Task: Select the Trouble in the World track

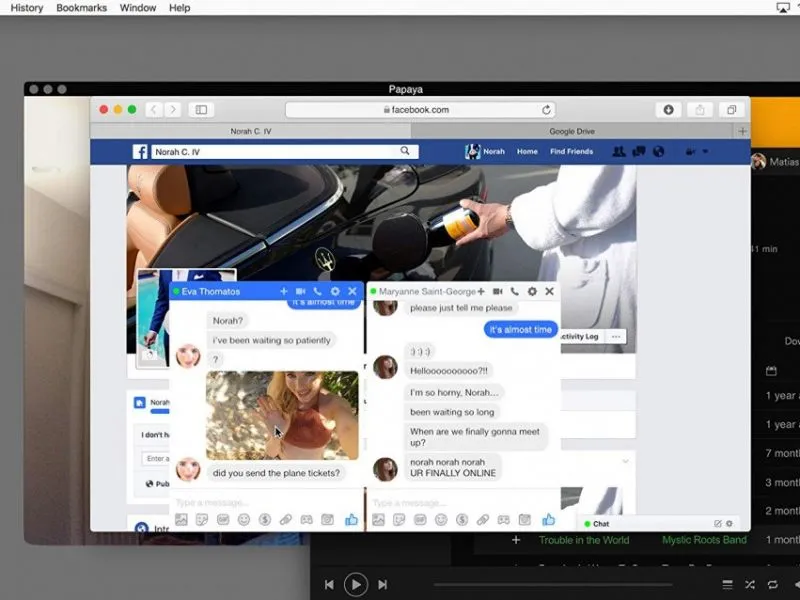Action: click(x=584, y=540)
